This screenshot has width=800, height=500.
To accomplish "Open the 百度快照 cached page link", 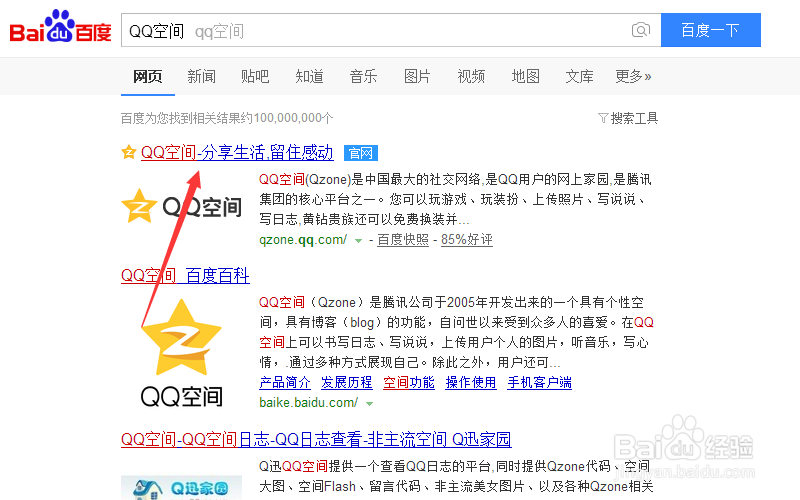I will tap(403, 239).
